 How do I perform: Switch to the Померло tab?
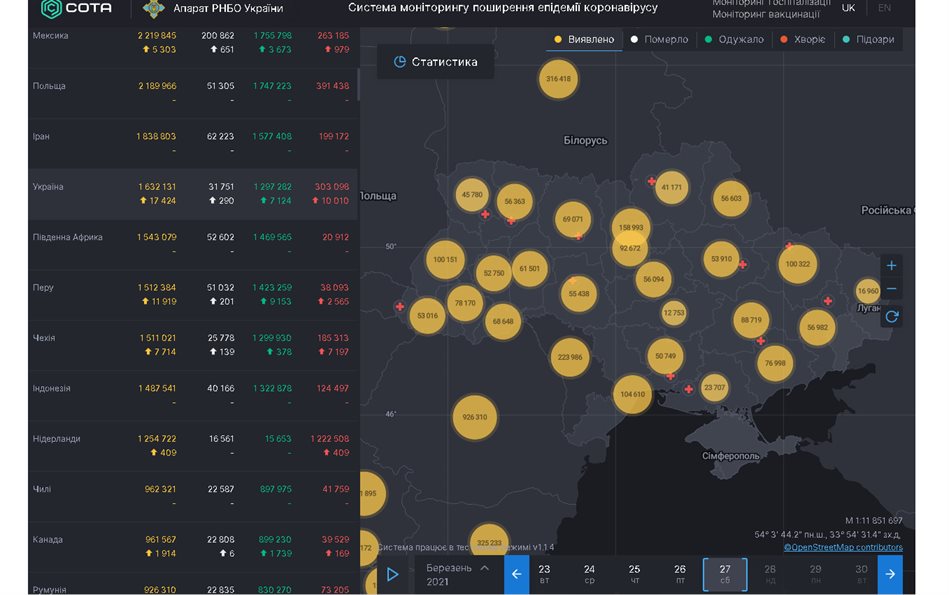pos(659,39)
